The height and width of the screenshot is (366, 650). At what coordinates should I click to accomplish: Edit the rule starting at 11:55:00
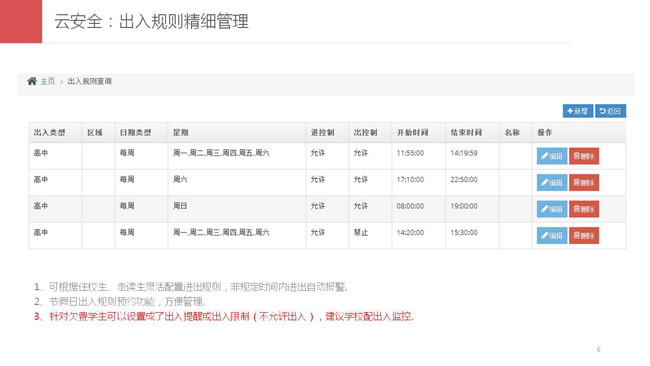click(552, 156)
